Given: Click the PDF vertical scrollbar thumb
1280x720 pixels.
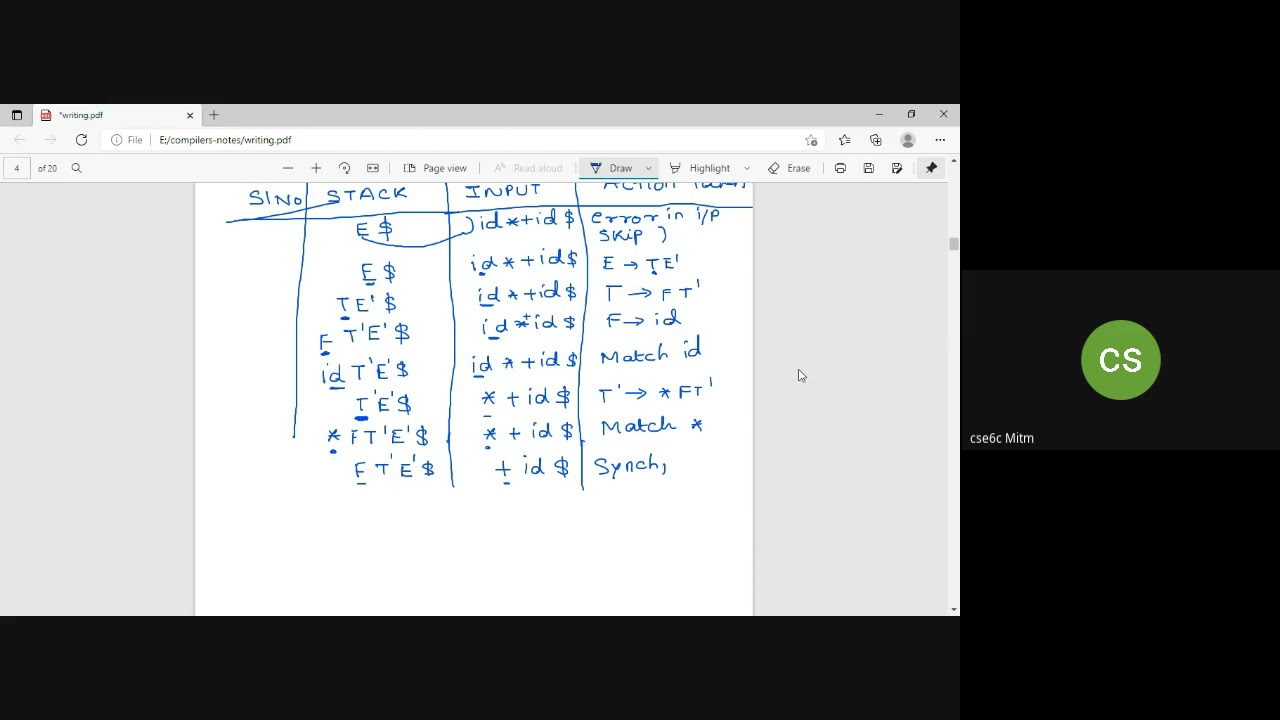Looking at the screenshot, I should pos(954,244).
